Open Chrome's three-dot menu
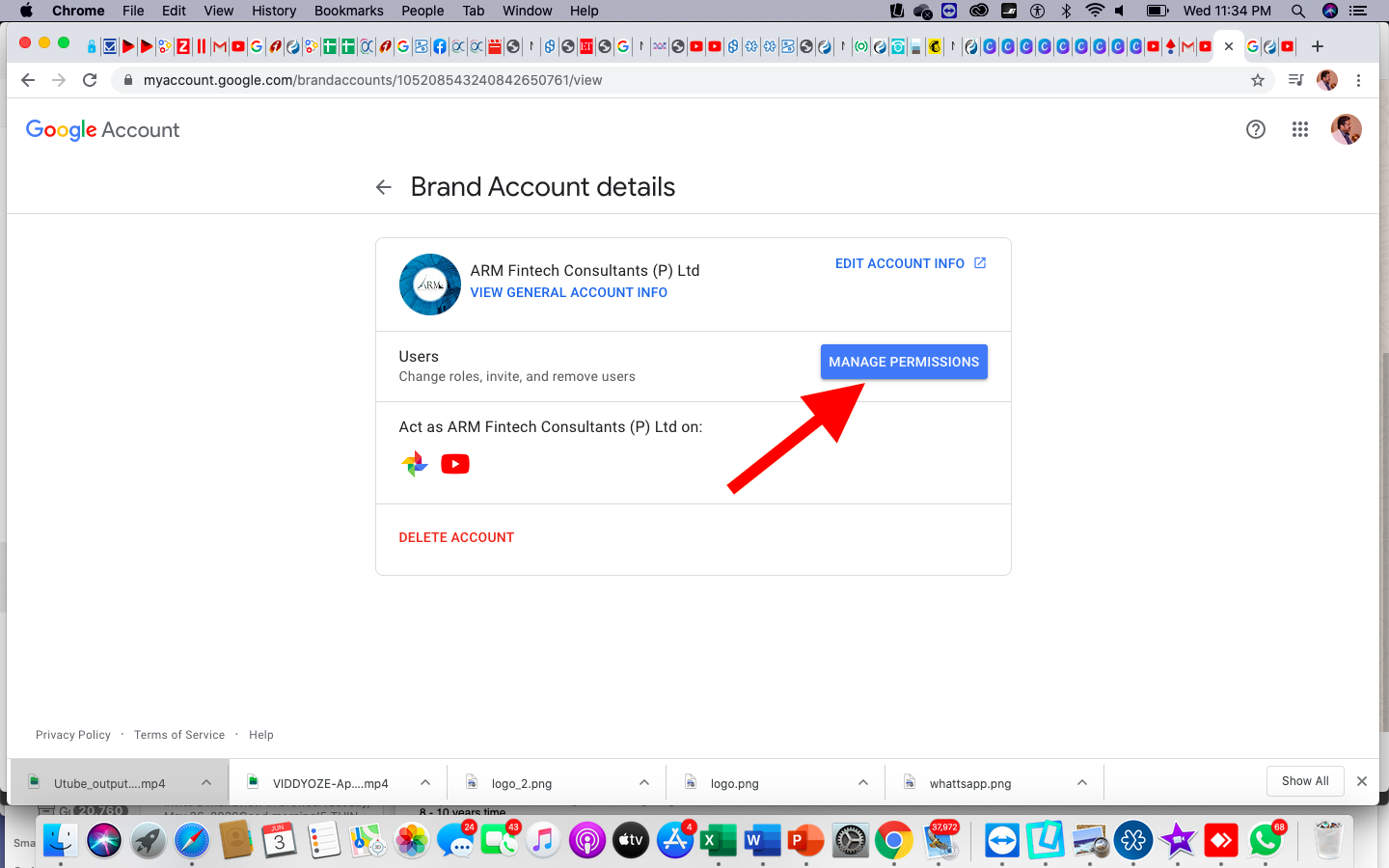 coord(1358,81)
